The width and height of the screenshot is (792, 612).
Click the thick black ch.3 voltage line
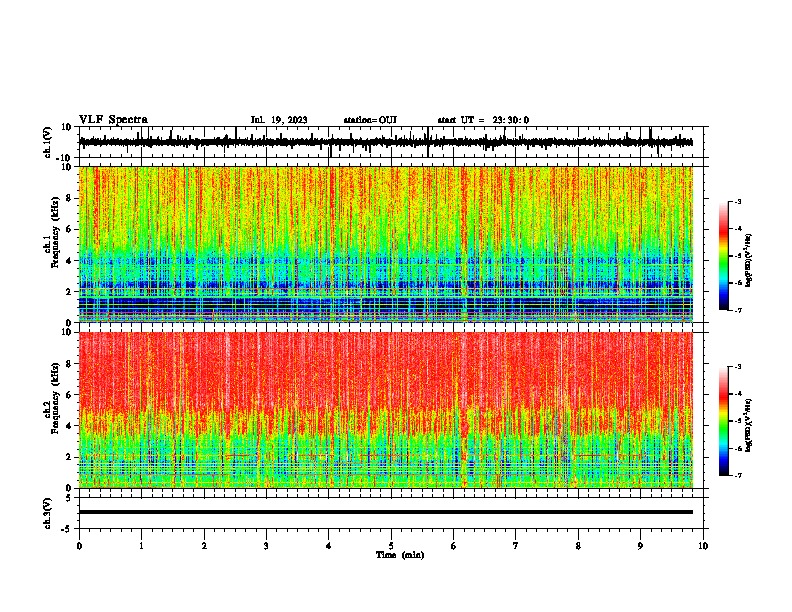click(x=385, y=512)
